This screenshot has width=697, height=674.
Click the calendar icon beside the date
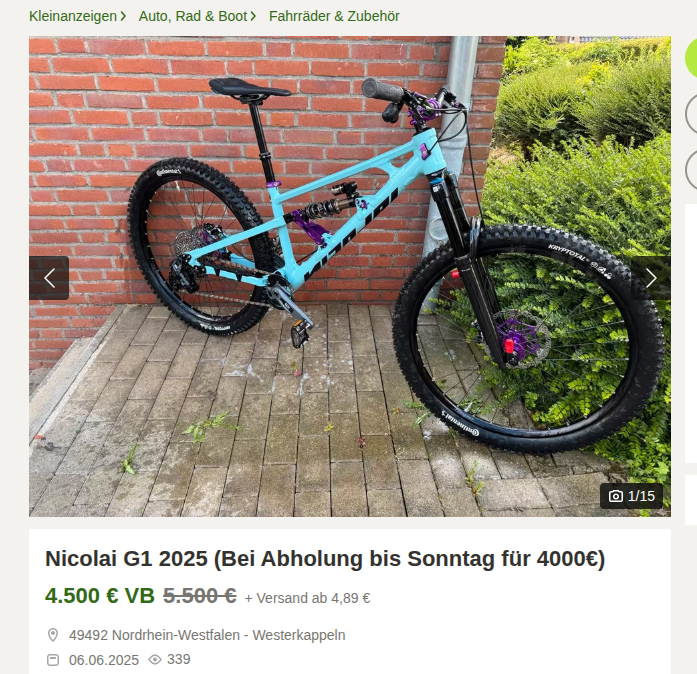pyautogui.click(x=53, y=660)
